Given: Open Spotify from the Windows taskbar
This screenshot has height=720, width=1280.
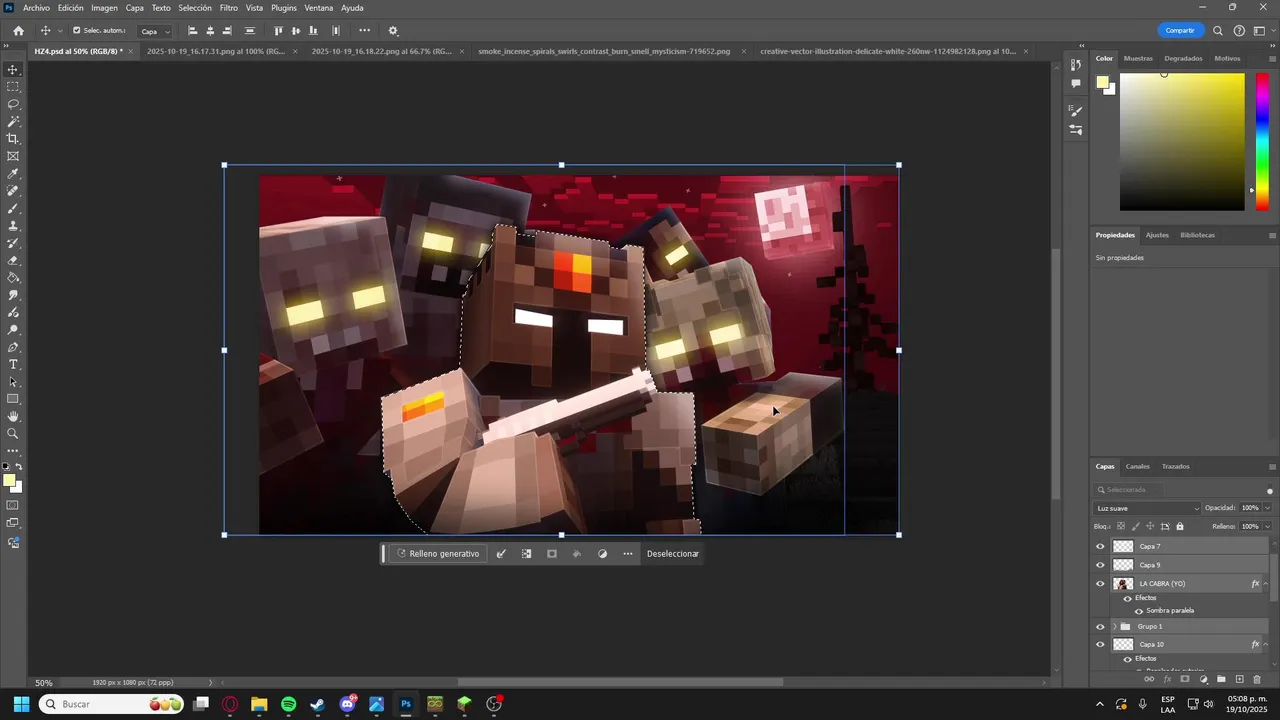Looking at the screenshot, I should pos(289,704).
